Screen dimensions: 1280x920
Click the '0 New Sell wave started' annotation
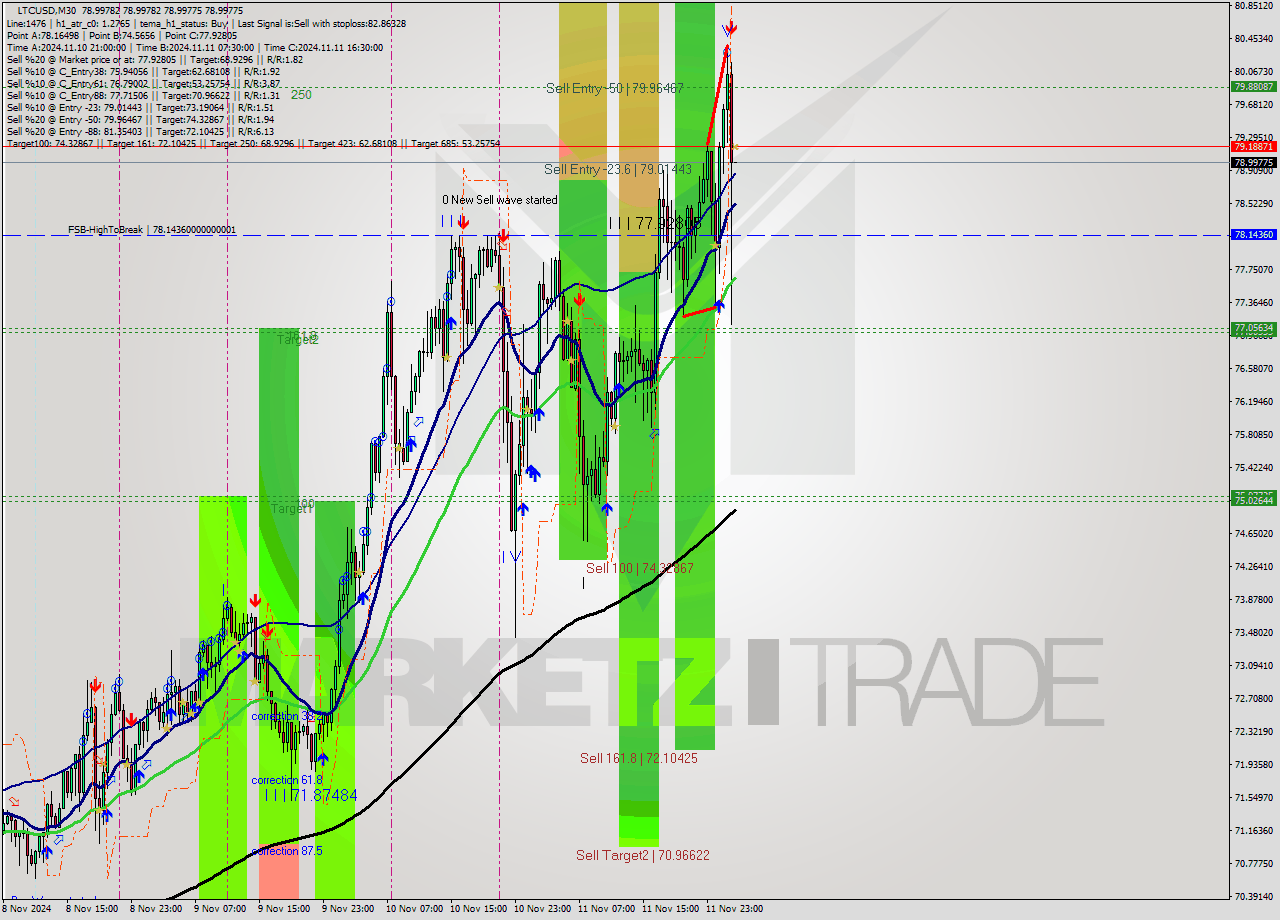(500, 200)
